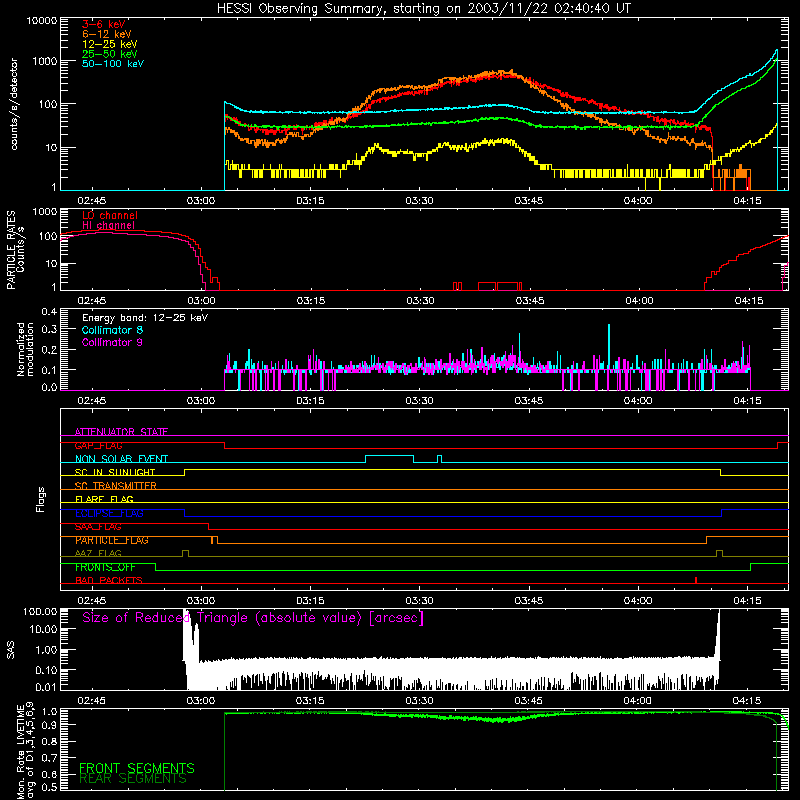Click the 03:45 tick below the Flags panel
This screenshot has height=800, width=800.
click(x=529, y=601)
